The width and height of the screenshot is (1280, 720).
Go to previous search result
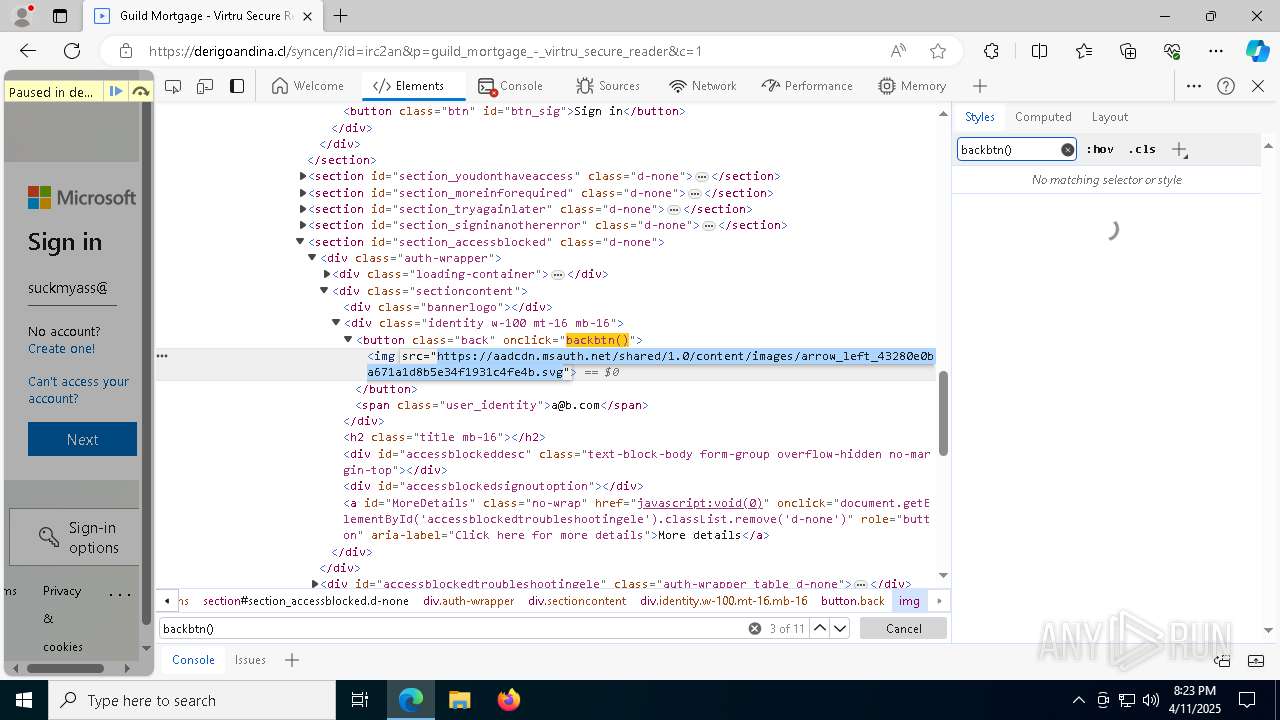(820, 628)
